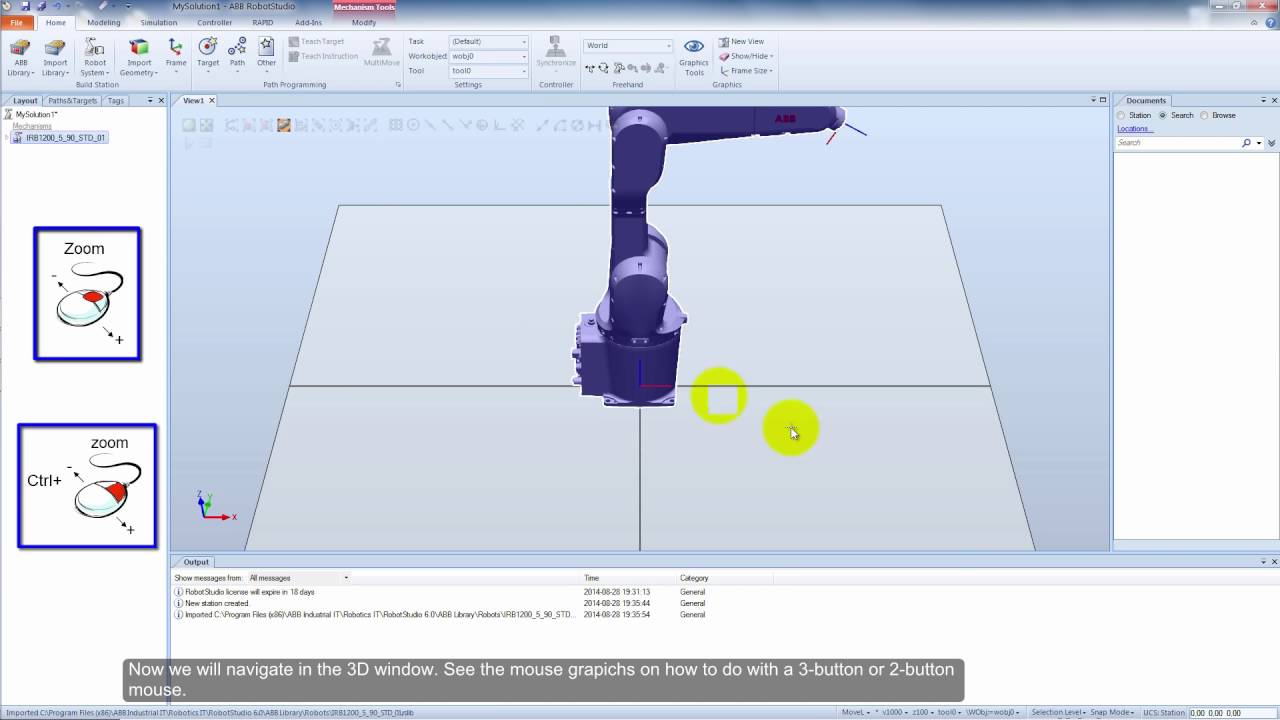Click the Teach Target button
The image size is (1280, 720).
point(316,42)
